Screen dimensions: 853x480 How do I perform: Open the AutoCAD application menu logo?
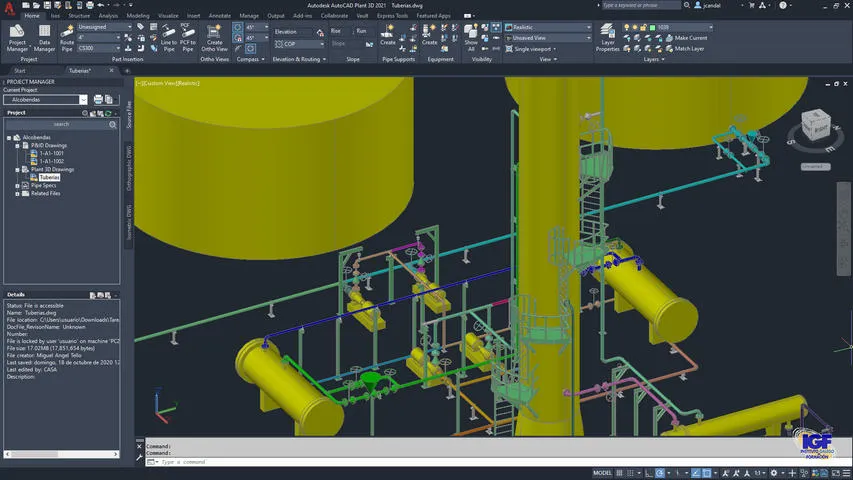click(x=9, y=8)
